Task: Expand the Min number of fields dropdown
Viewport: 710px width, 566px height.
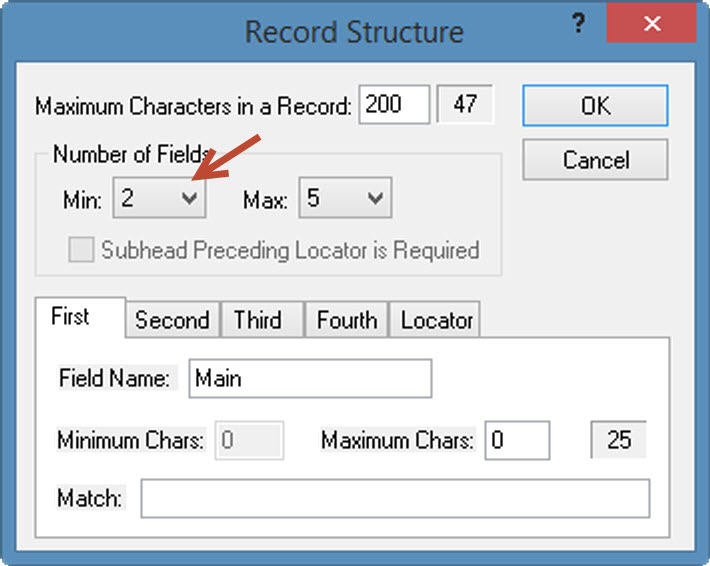Action: [x=189, y=199]
